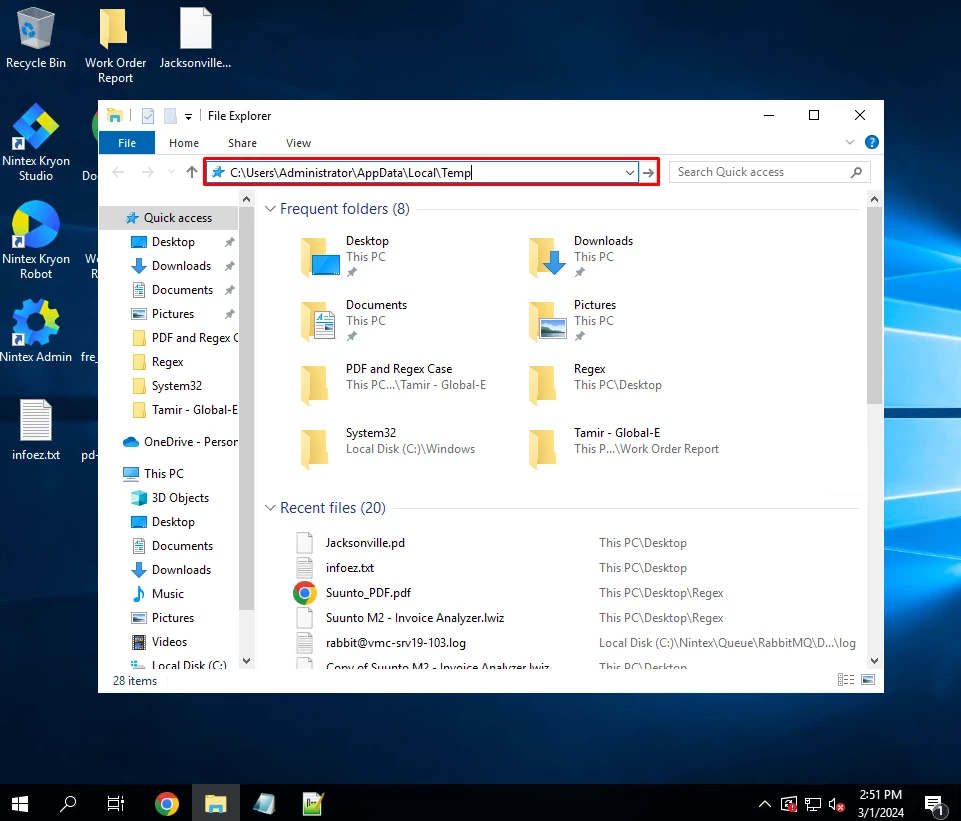Open the Windows Start menu
961x821 pixels.
(20, 803)
